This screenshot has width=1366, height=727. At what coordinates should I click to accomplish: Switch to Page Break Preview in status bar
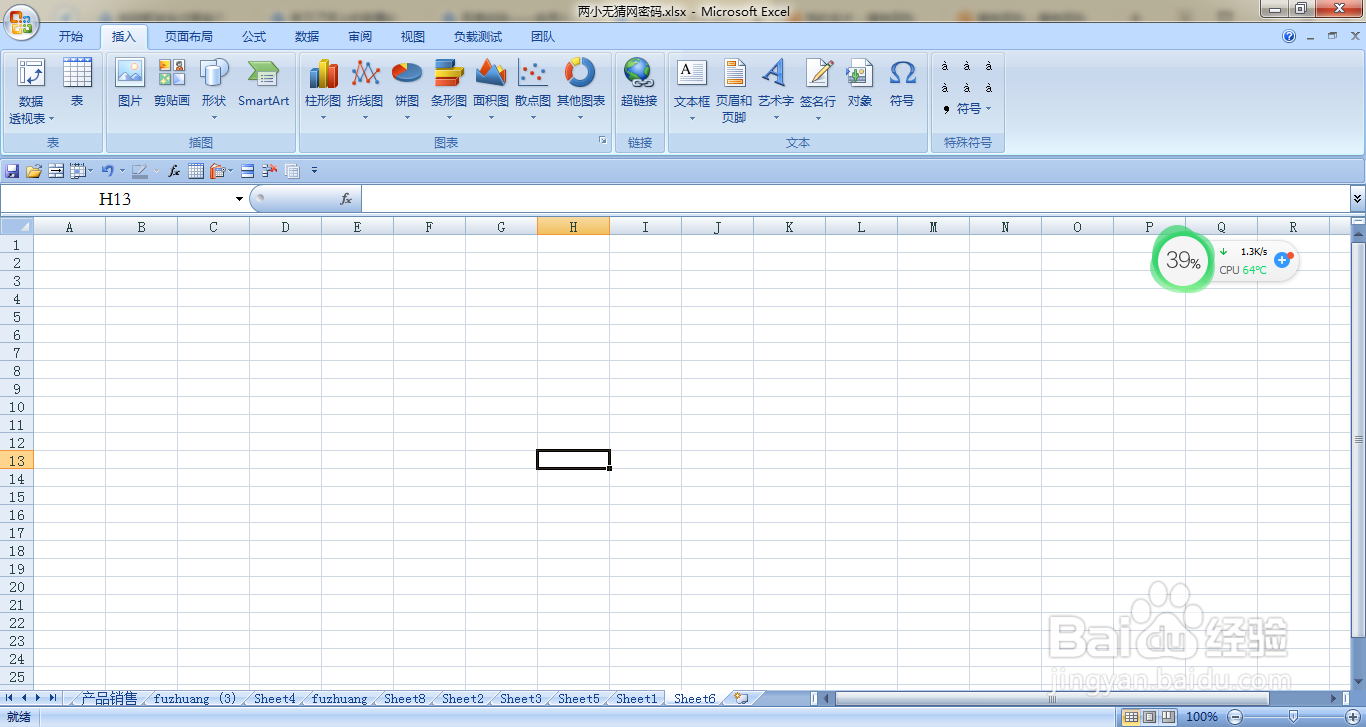click(1167, 717)
